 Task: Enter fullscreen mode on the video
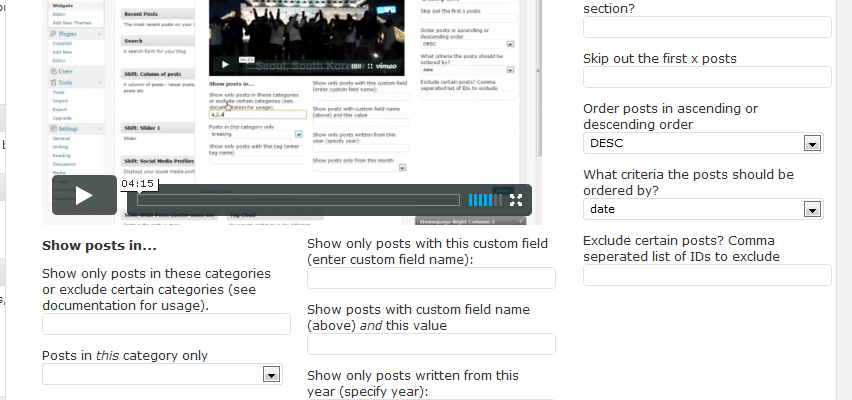(516, 200)
